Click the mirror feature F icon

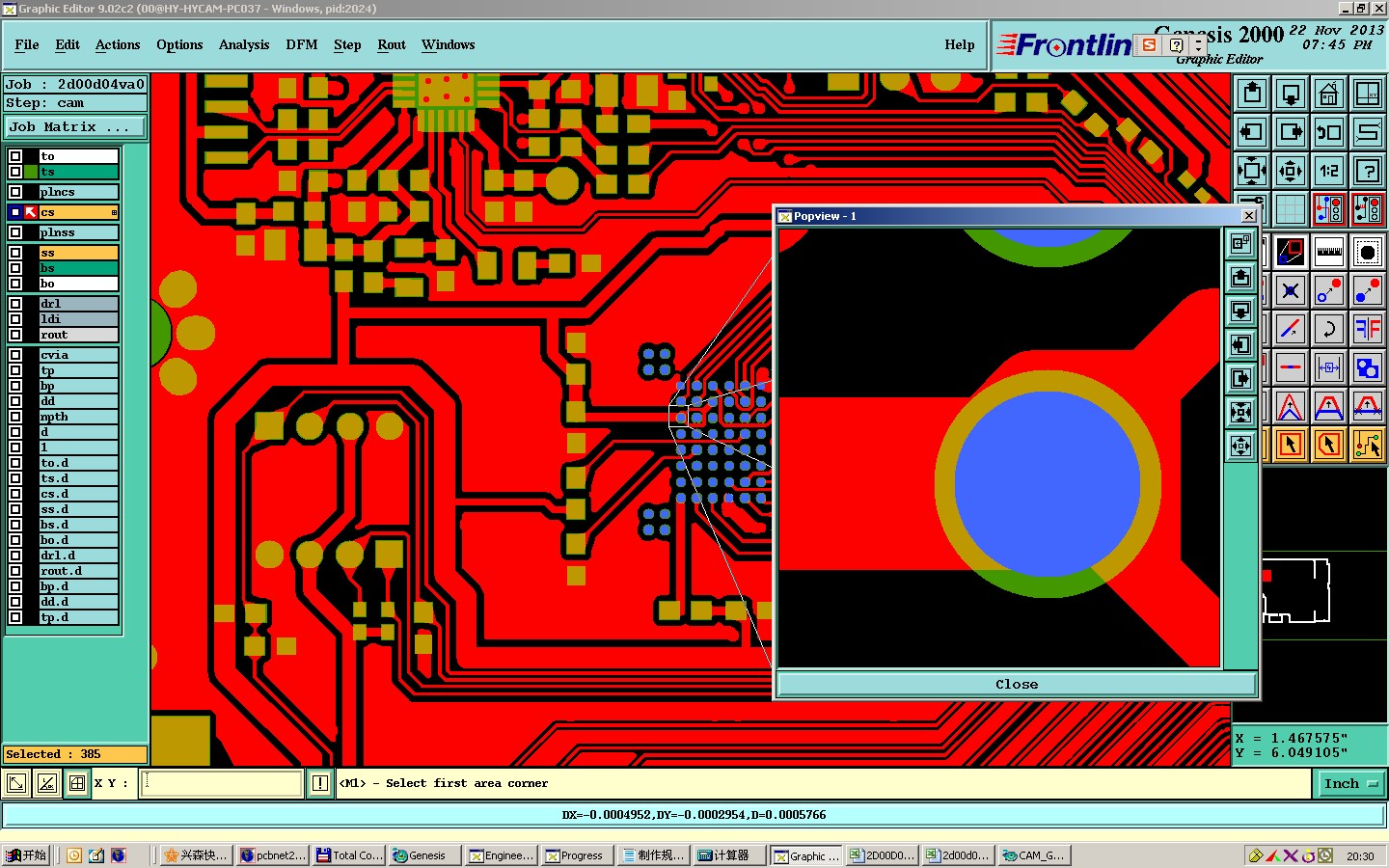1368,329
